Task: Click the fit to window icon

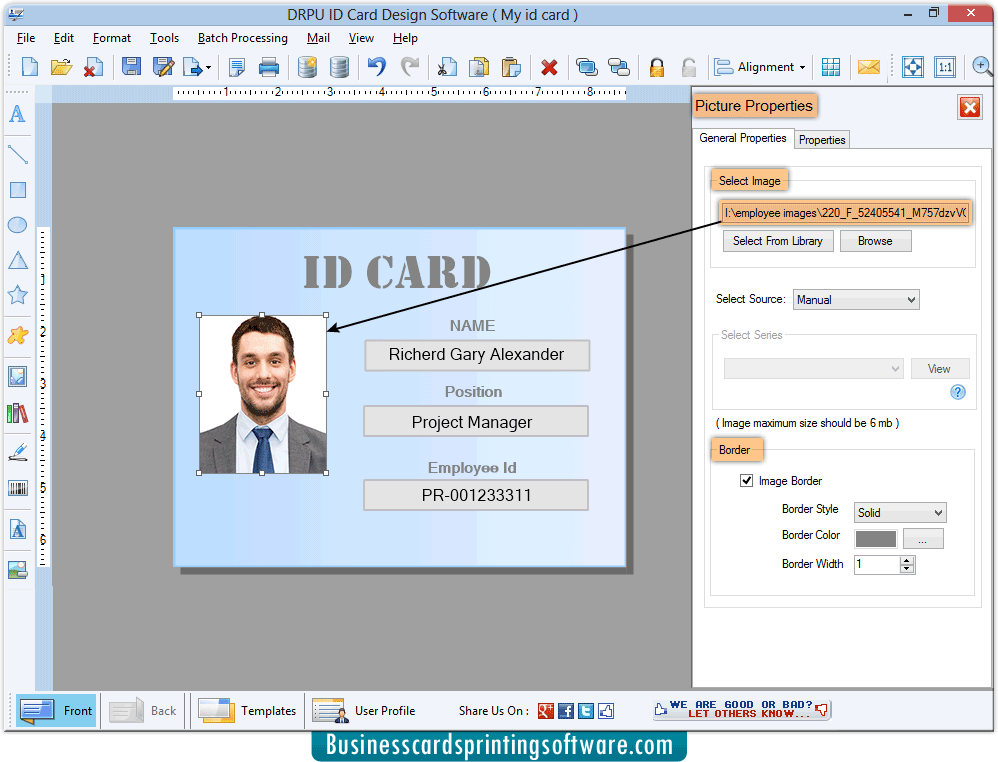Action: pyautogui.click(x=913, y=67)
